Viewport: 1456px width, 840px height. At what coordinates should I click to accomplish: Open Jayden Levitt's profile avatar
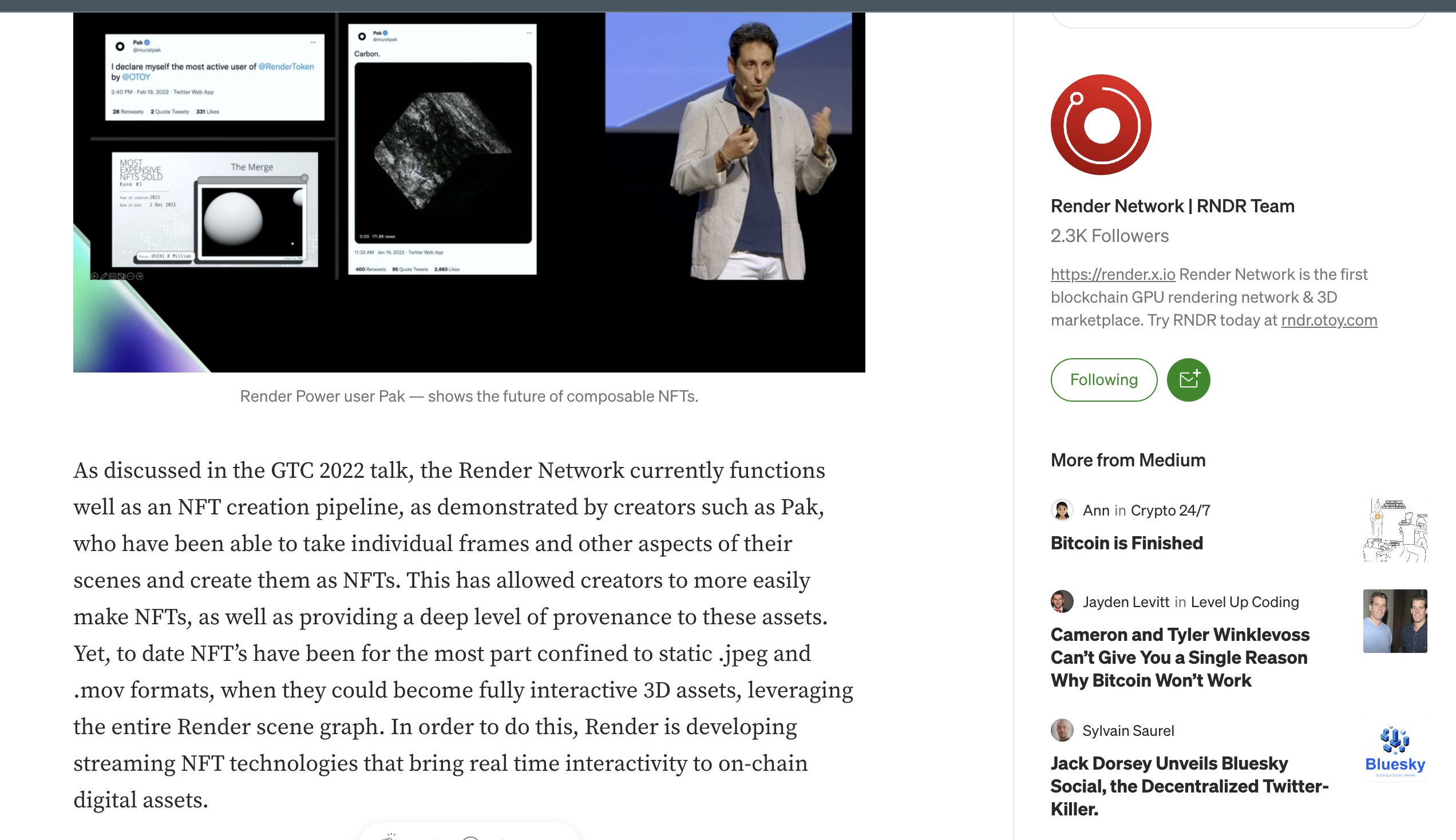[x=1062, y=602]
